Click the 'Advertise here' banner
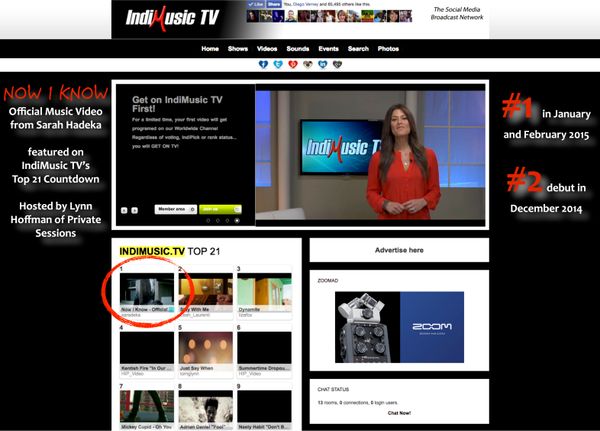This screenshot has width=600, height=431. [399, 250]
